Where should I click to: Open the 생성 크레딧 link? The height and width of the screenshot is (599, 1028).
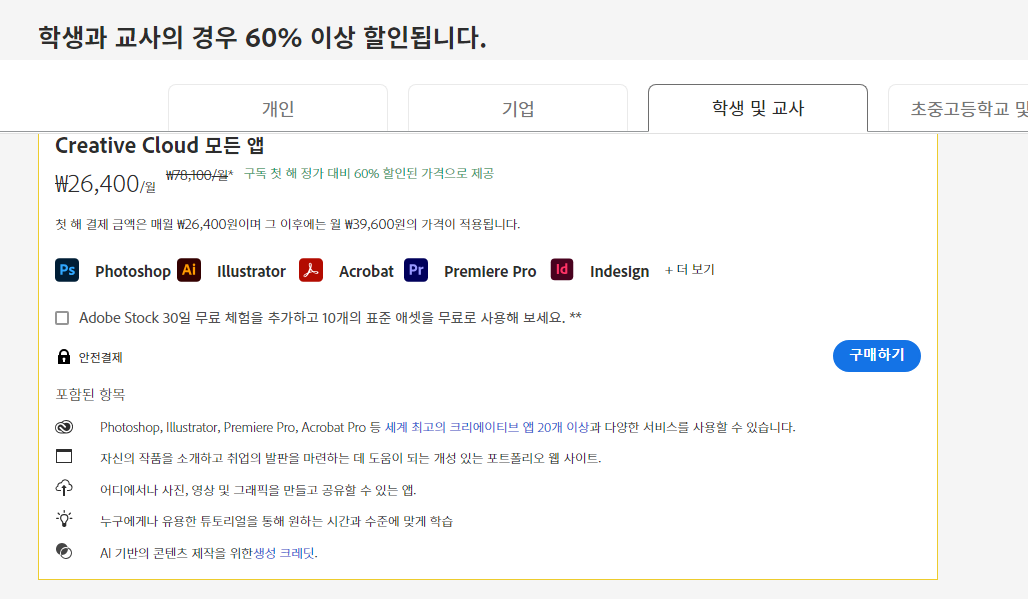click(x=284, y=553)
